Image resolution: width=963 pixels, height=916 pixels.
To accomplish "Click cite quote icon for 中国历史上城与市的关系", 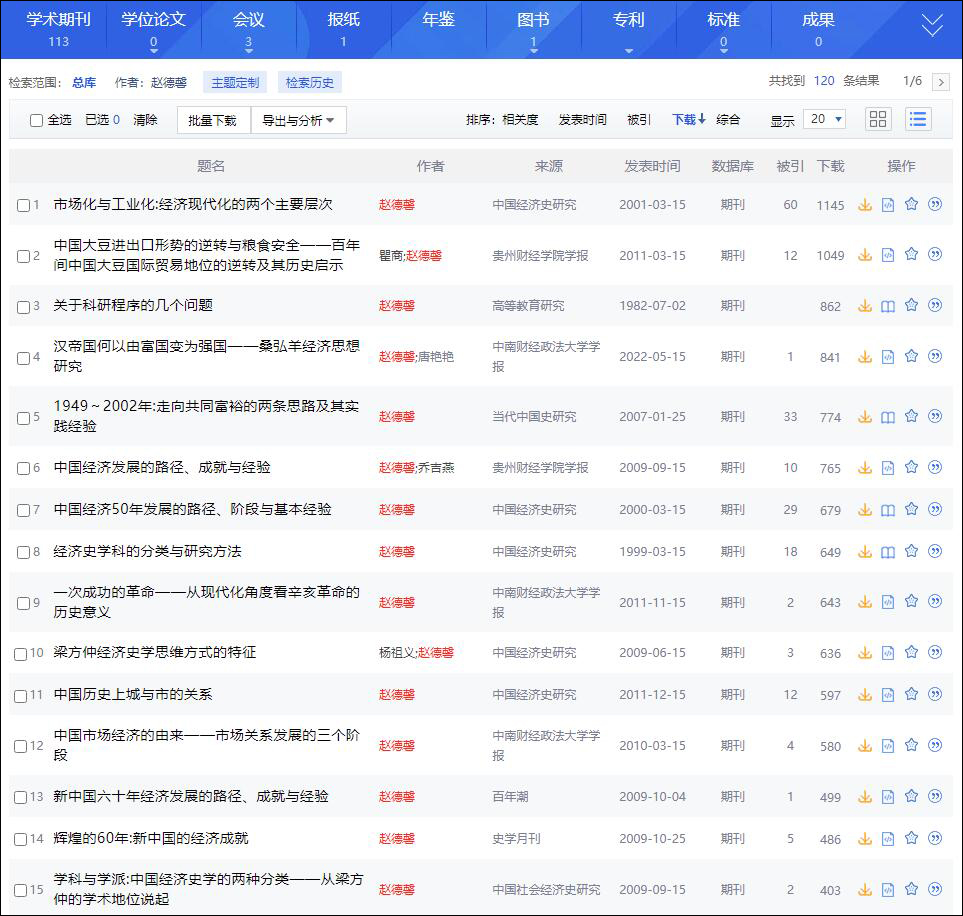I will (x=935, y=694).
